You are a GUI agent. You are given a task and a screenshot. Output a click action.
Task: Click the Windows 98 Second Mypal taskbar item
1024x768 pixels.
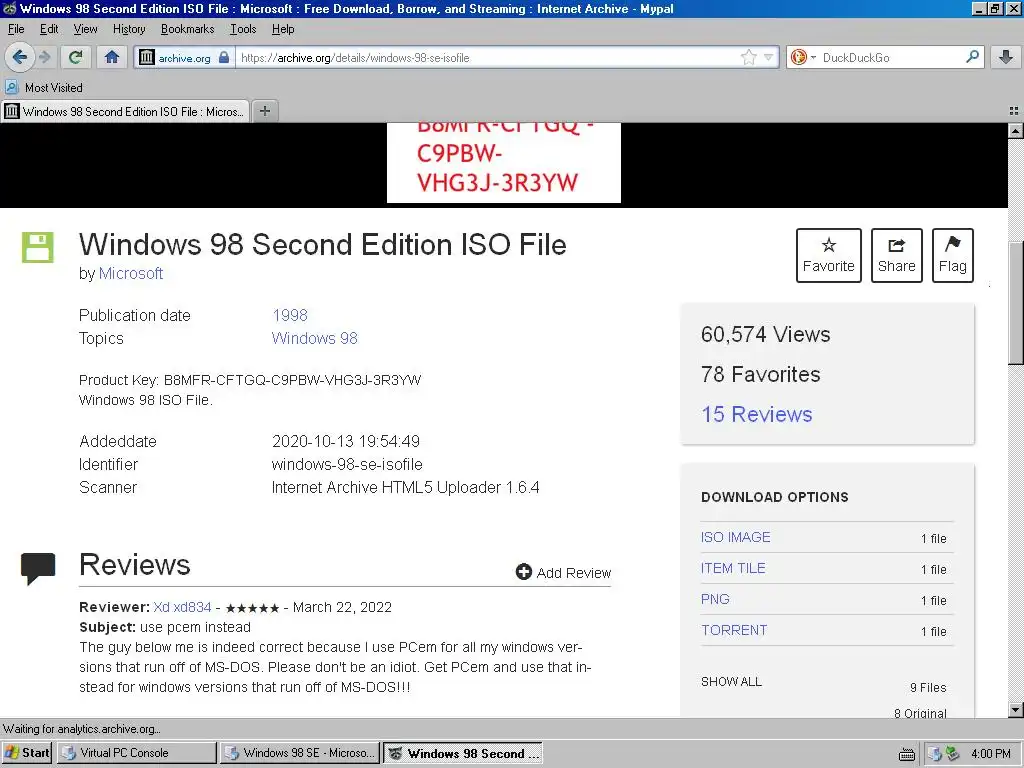462,753
